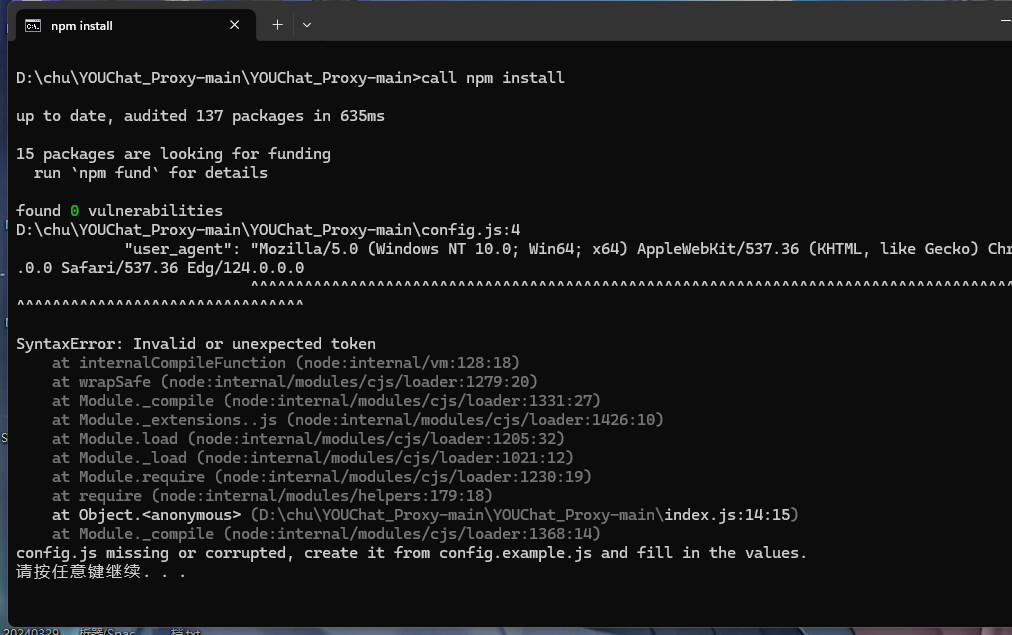The image size is (1012, 635).
Task: Close the npm install tab
Action: click(236, 25)
